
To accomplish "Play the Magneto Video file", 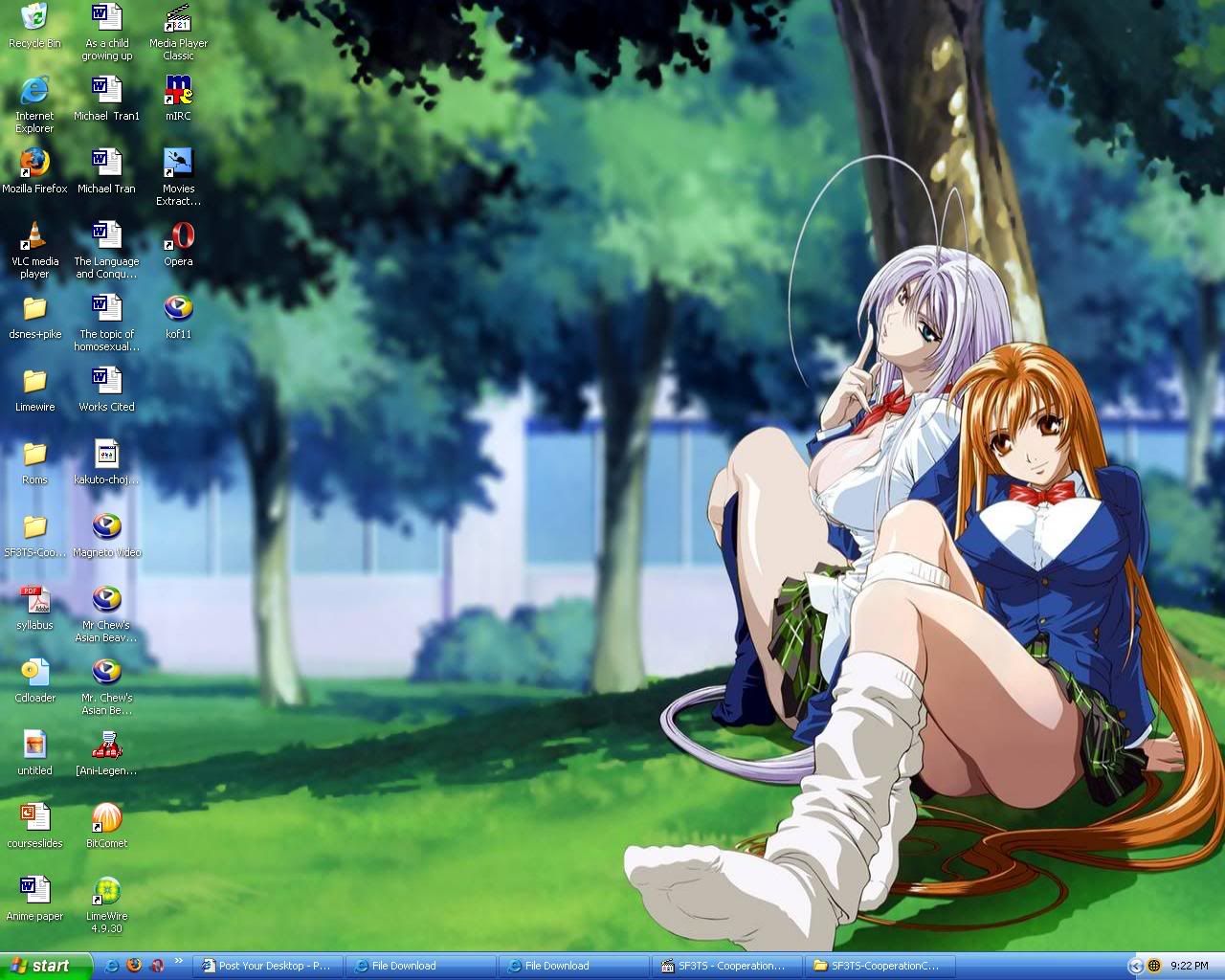I will [106, 535].
